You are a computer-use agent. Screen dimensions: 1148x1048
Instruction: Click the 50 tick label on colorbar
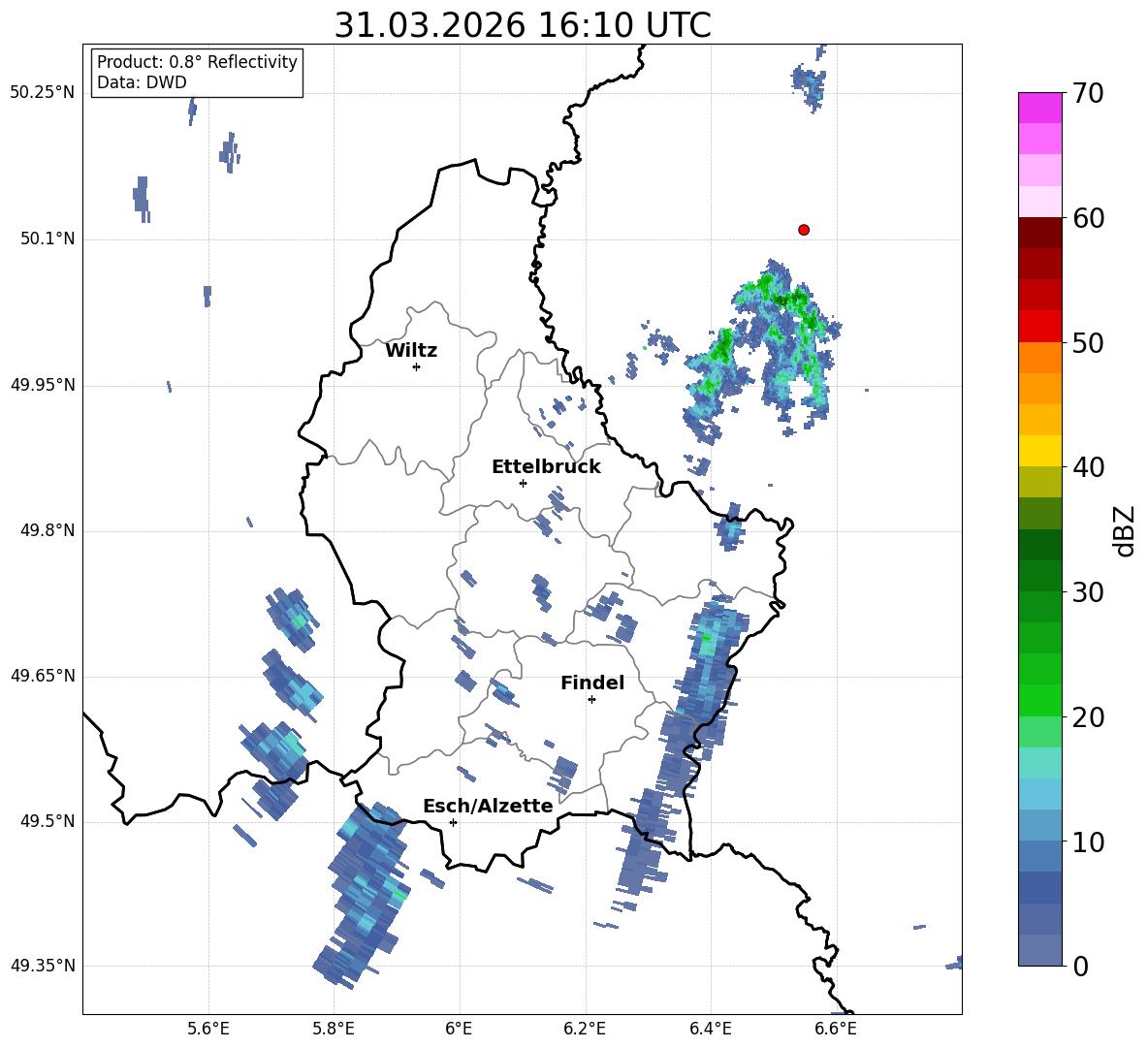1087,343
